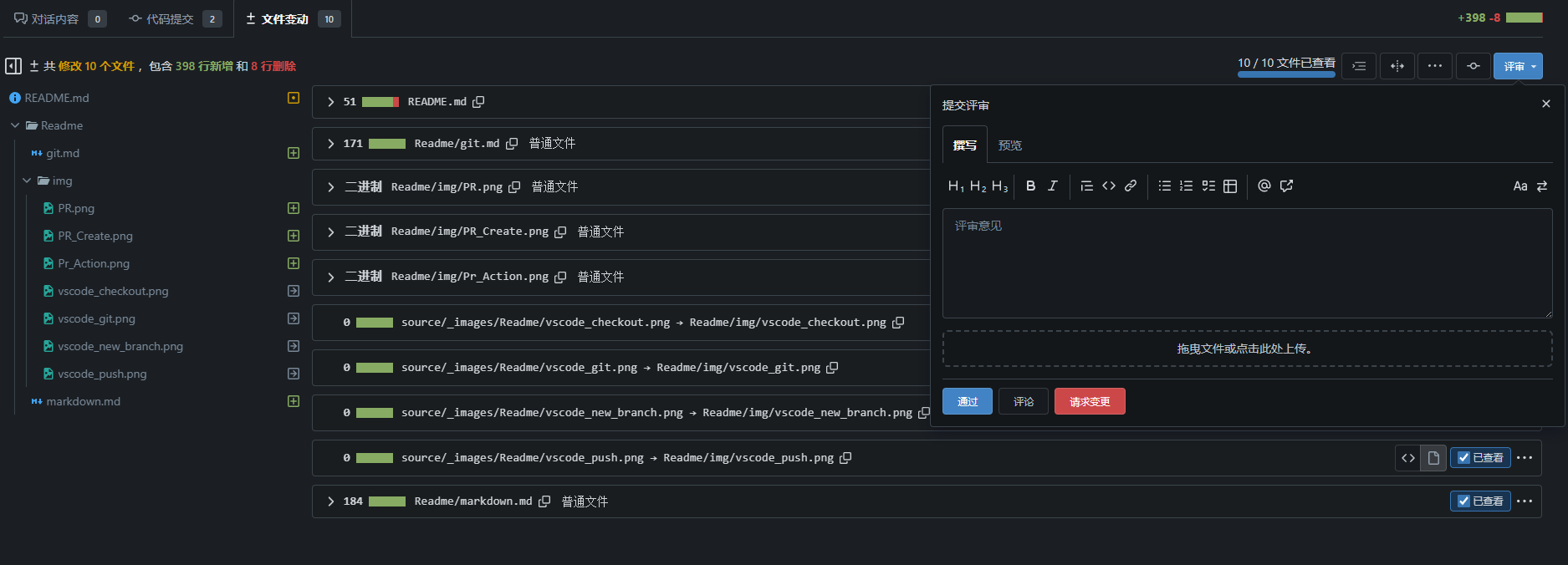Insert a table in review editor
This screenshot has height=565, width=1568.
pyautogui.click(x=1230, y=186)
